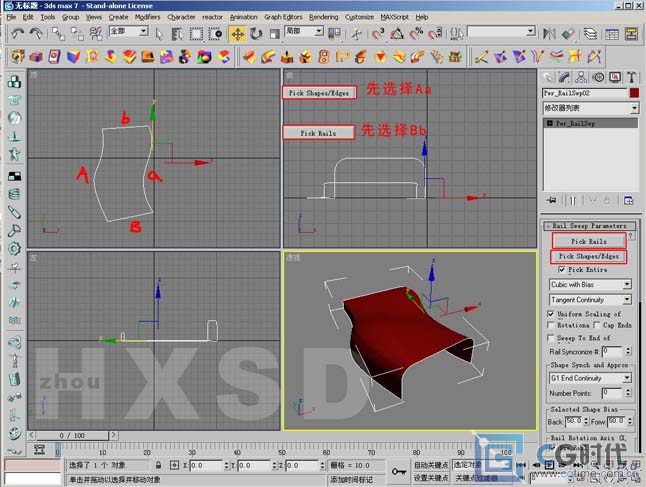Open the Rendering menu
The height and width of the screenshot is (487, 646).
[x=323, y=17]
